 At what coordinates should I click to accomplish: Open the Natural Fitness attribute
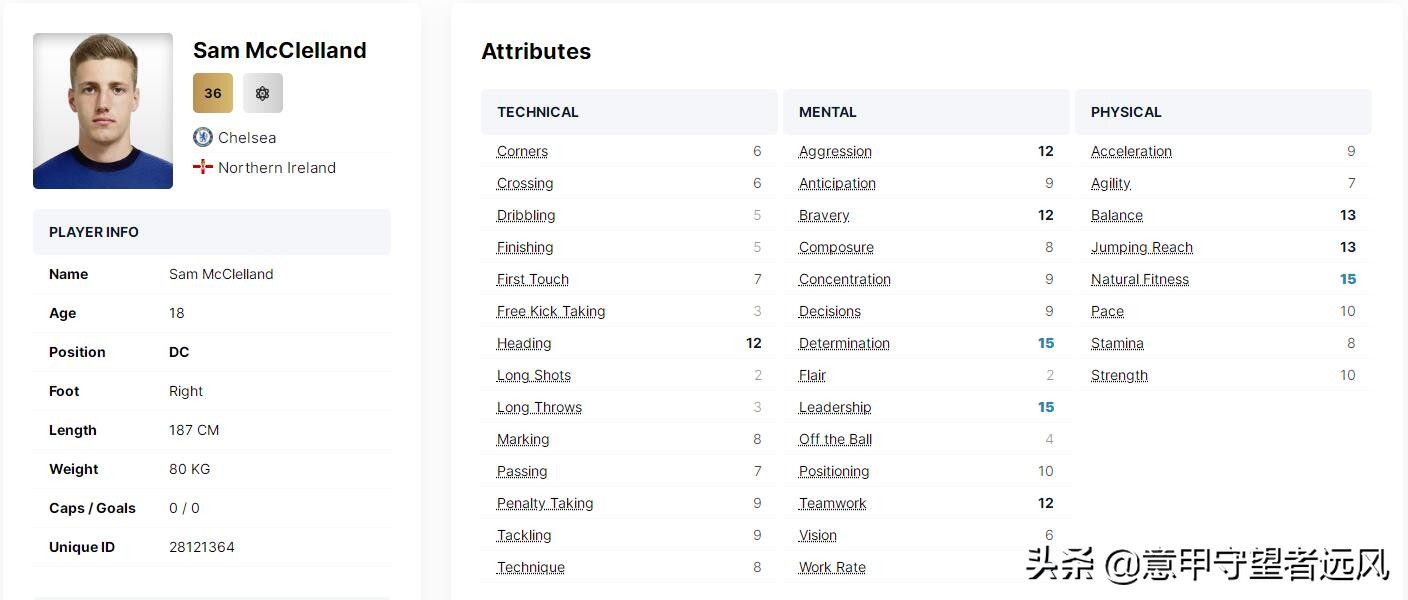(1140, 279)
